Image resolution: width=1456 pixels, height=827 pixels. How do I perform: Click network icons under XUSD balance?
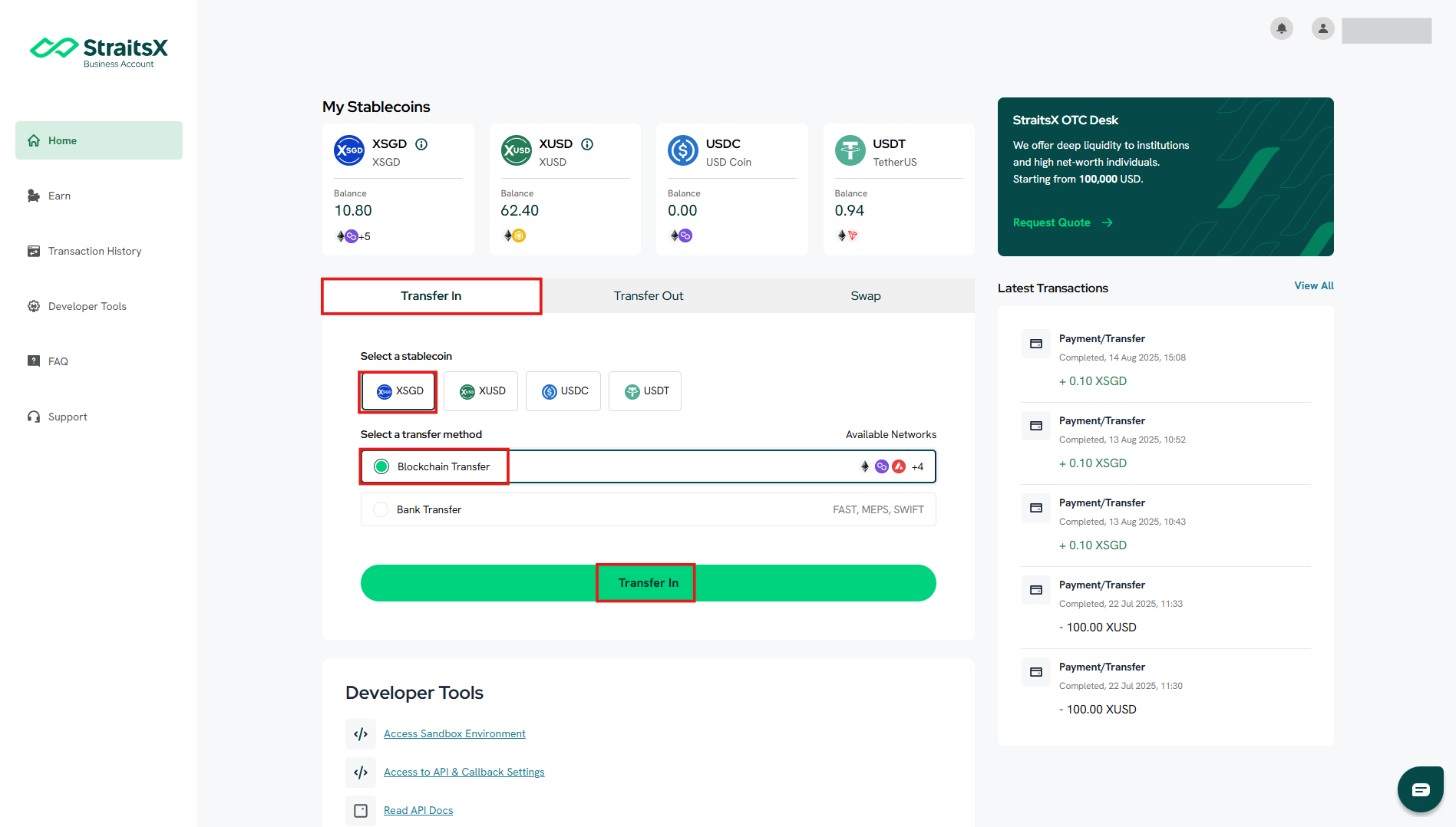pyautogui.click(x=514, y=236)
